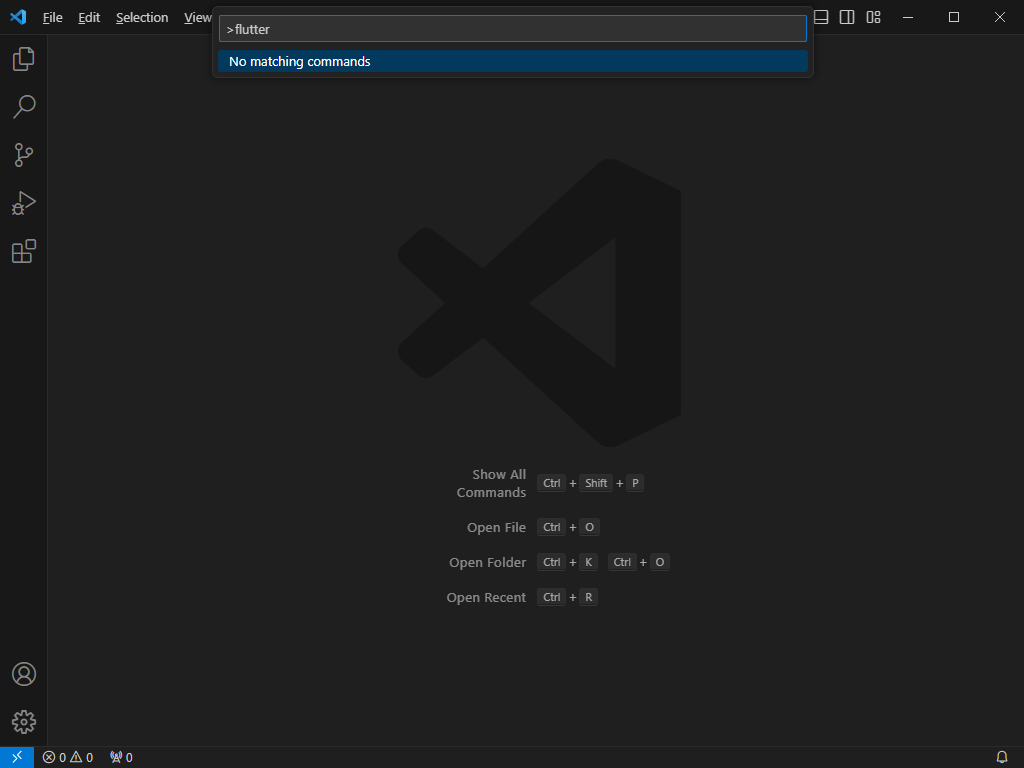Open the File menu
The image size is (1024, 768).
pos(52,18)
